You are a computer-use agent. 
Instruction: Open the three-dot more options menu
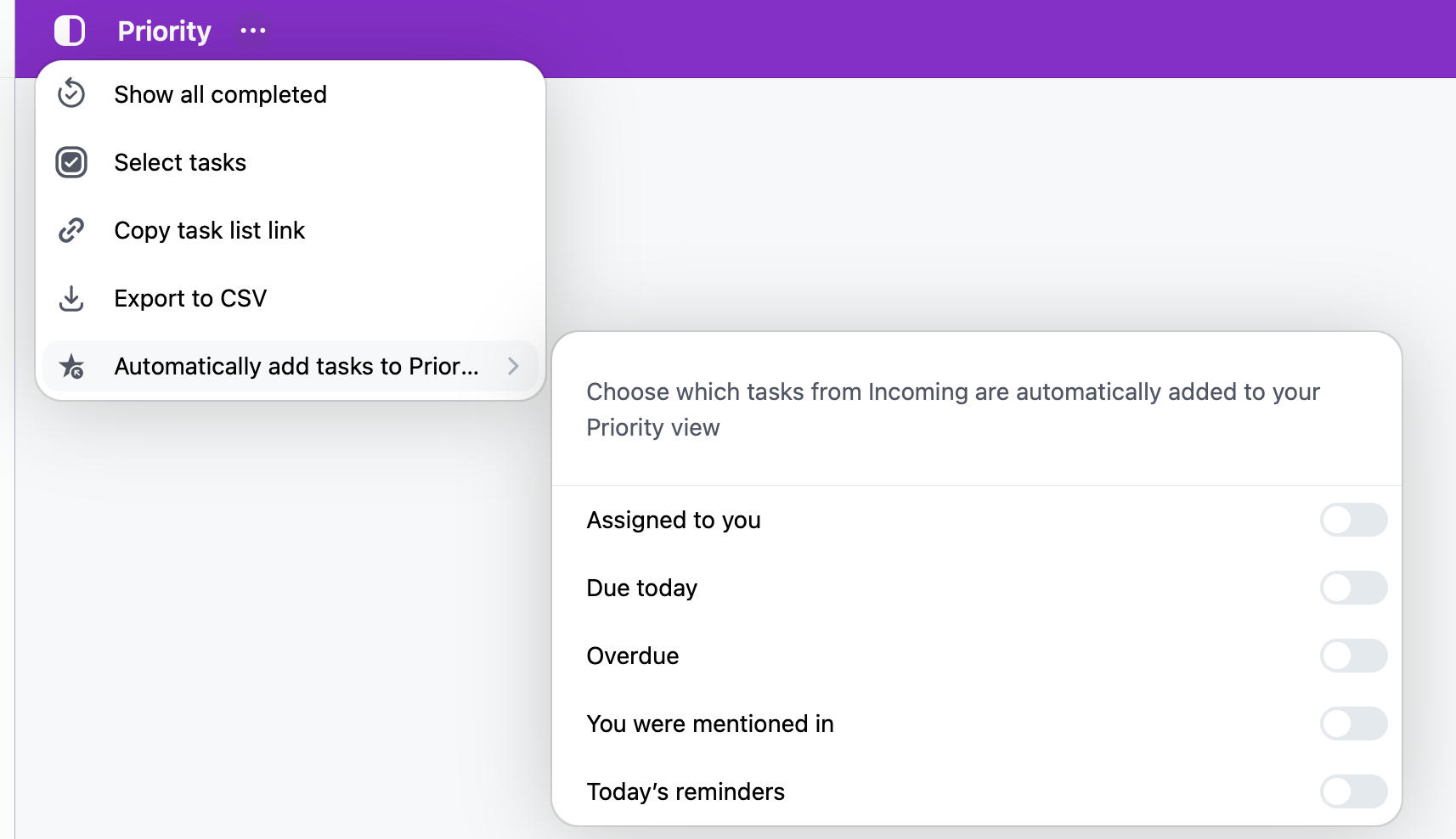253,31
